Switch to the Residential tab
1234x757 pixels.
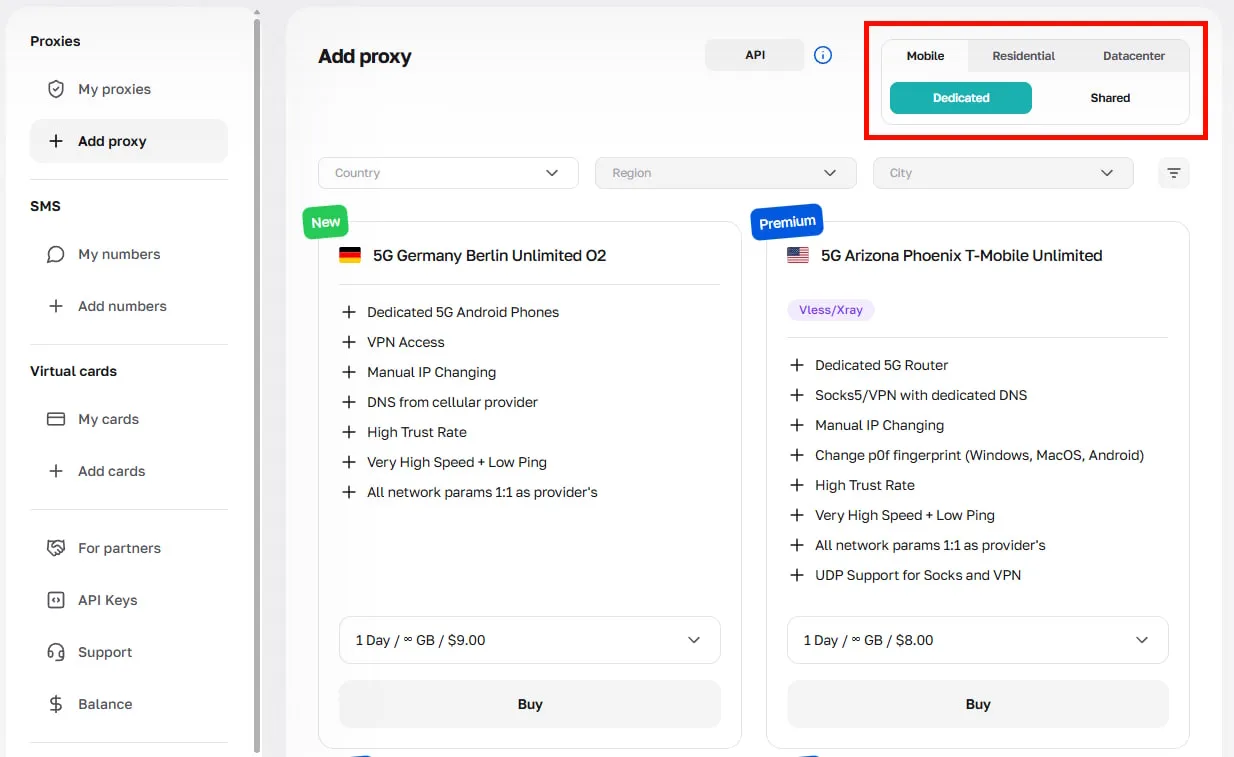(1023, 56)
